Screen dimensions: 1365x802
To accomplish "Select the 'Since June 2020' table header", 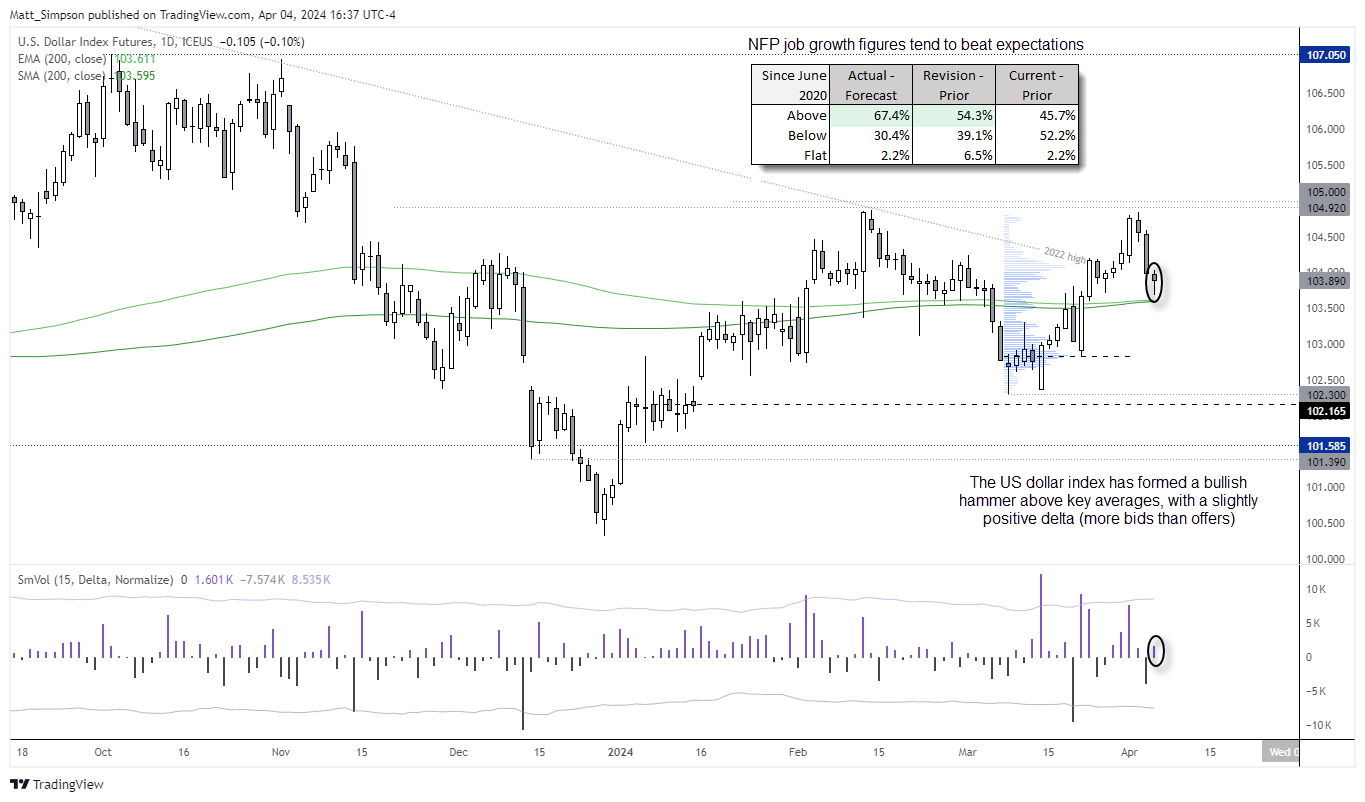I will pos(790,85).
